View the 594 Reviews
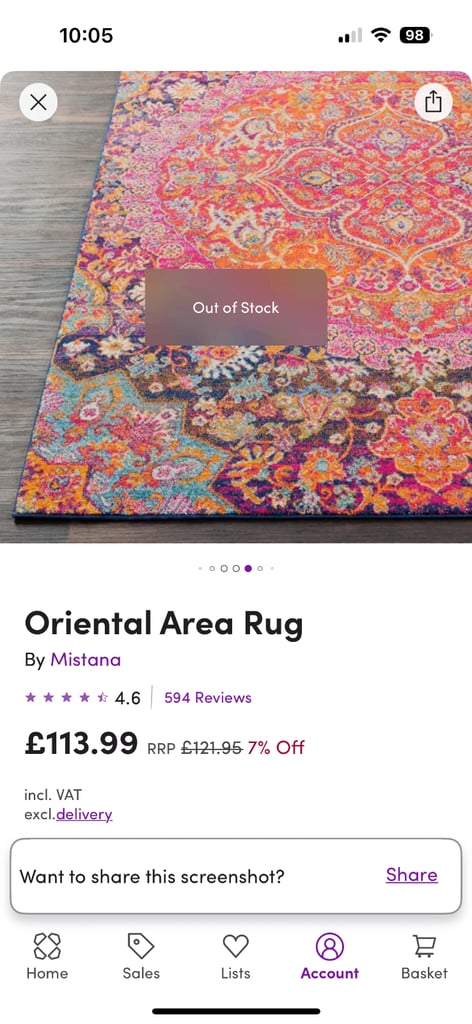The image size is (472, 1024). click(208, 697)
